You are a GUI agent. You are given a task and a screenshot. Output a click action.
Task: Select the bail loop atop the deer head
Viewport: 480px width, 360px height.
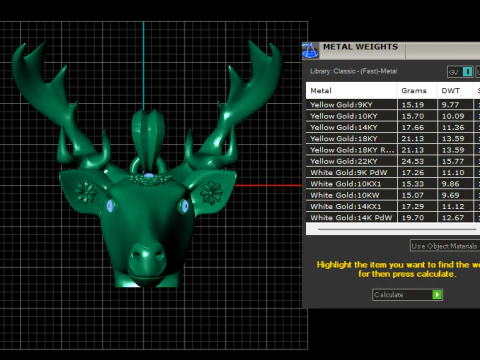[148, 140]
